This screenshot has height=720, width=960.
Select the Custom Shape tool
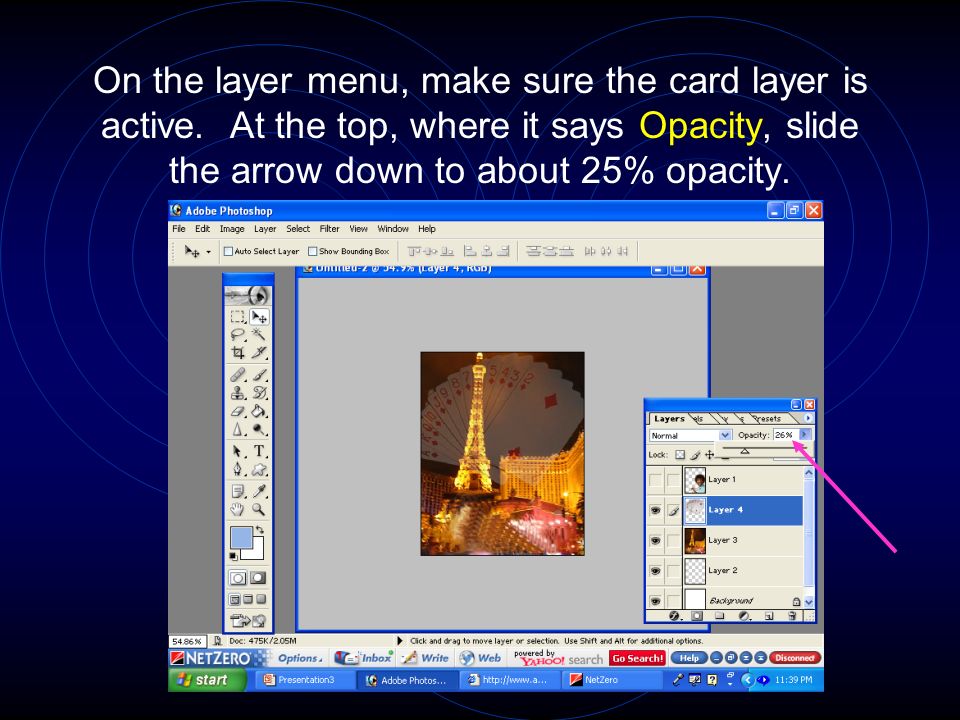(x=259, y=470)
